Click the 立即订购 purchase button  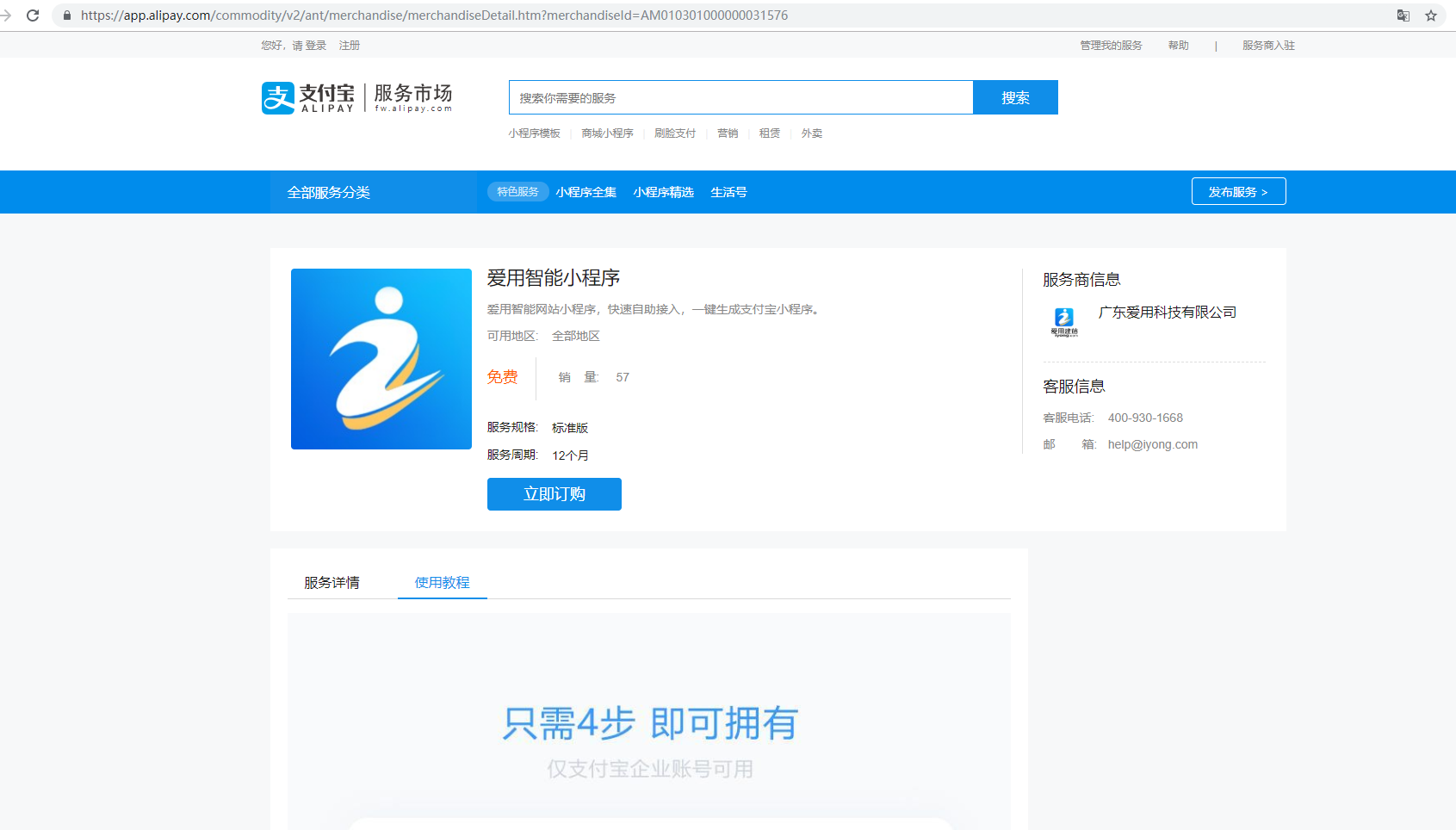point(554,493)
